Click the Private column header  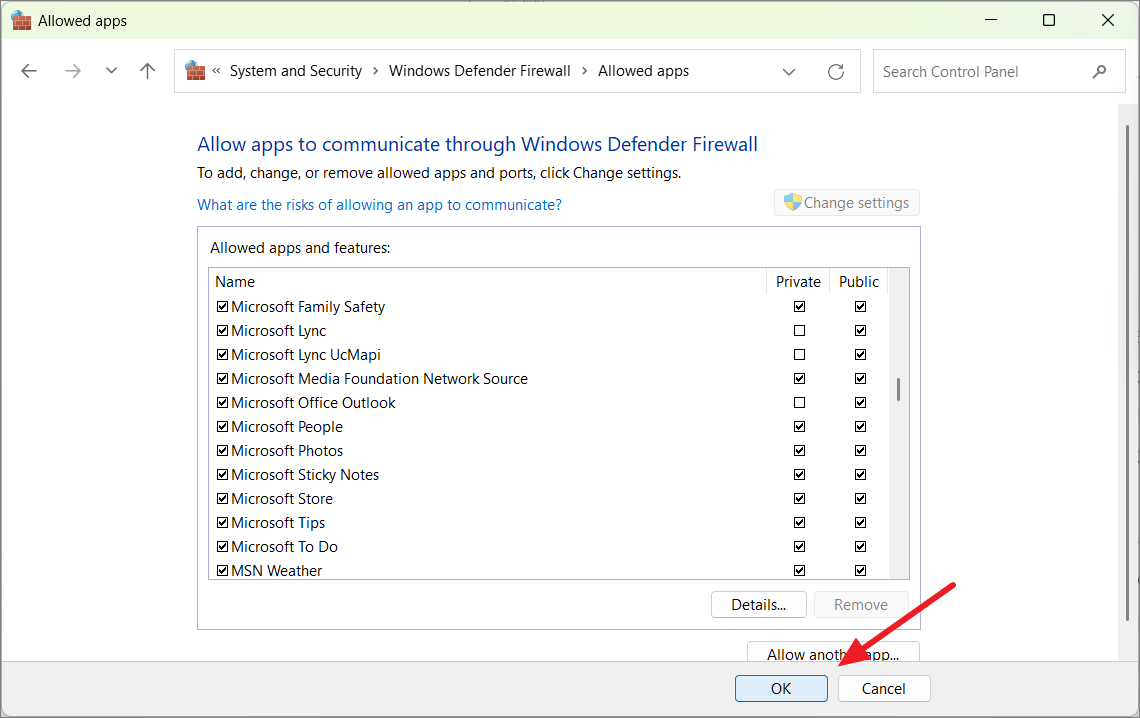(x=798, y=282)
